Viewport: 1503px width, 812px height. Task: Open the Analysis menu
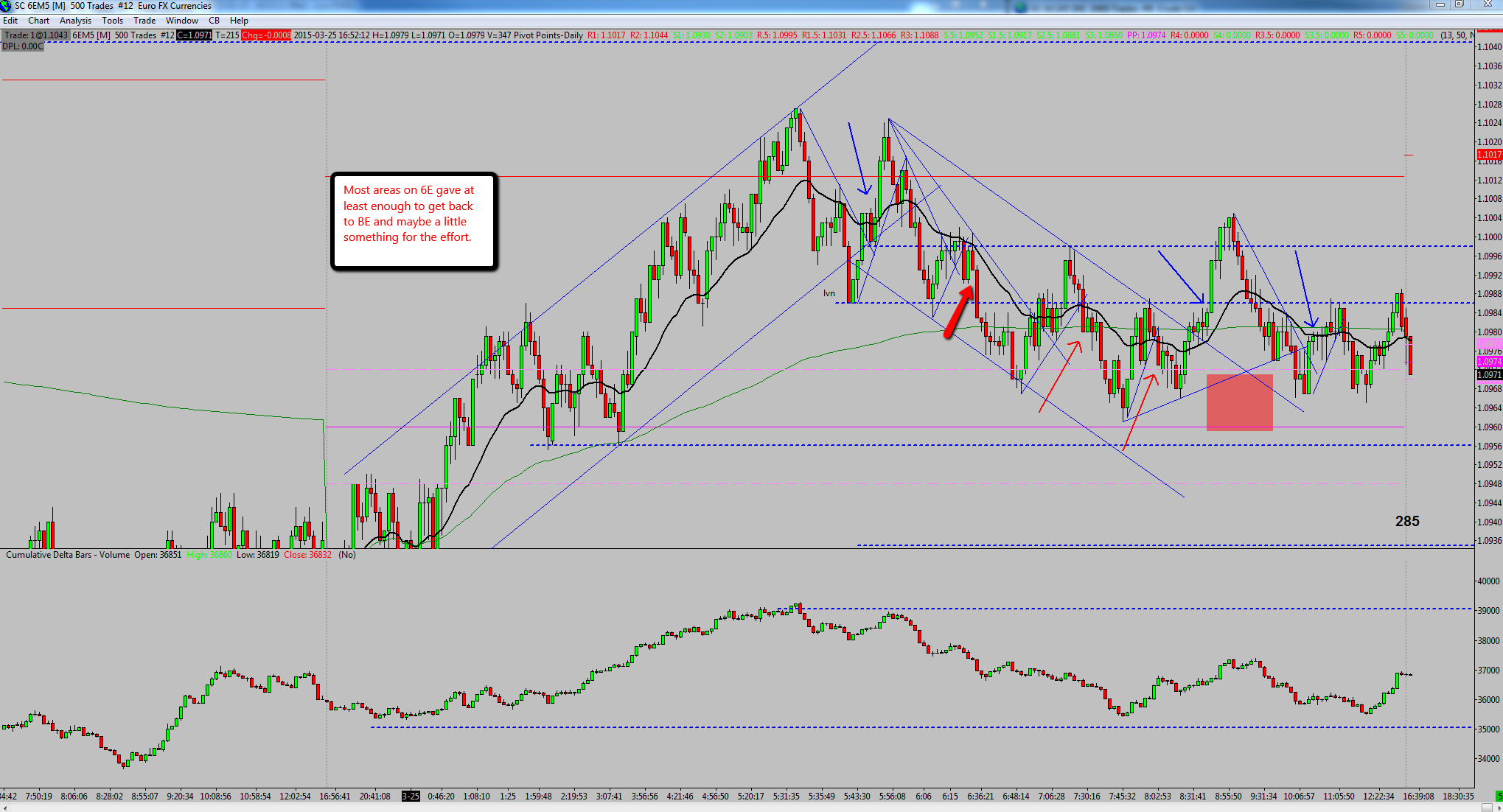coord(75,21)
